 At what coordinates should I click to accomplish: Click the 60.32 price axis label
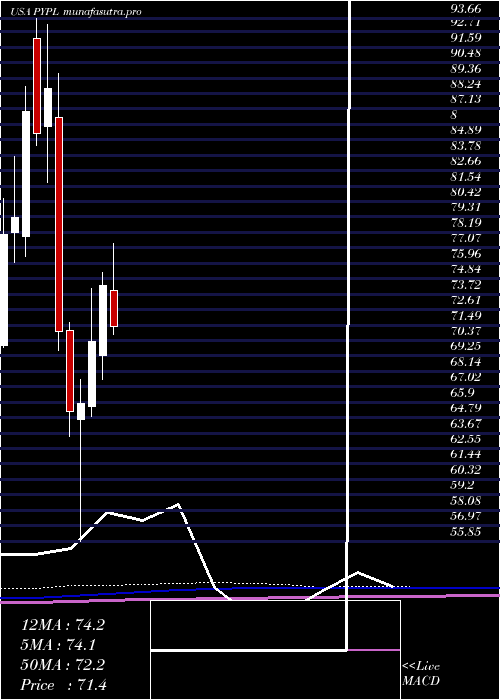coord(466,471)
